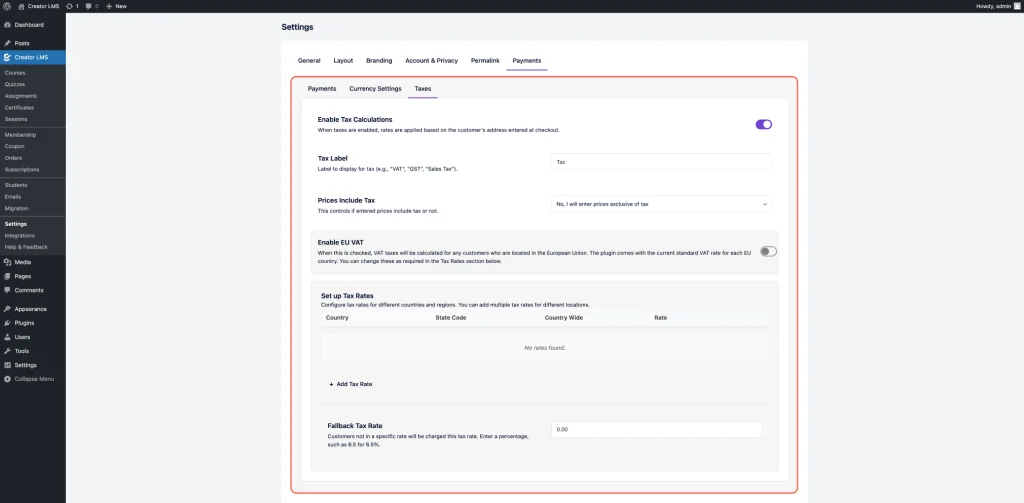Open the Dashboard icon in sidebar
Screen dimensions: 1024x503
coord(8,24)
